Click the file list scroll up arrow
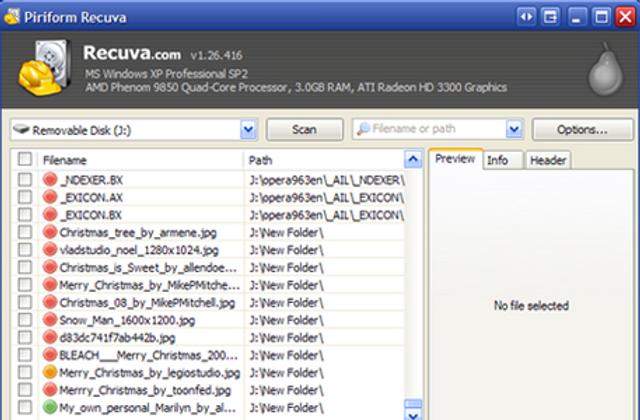The image size is (640, 420). pyautogui.click(x=413, y=160)
